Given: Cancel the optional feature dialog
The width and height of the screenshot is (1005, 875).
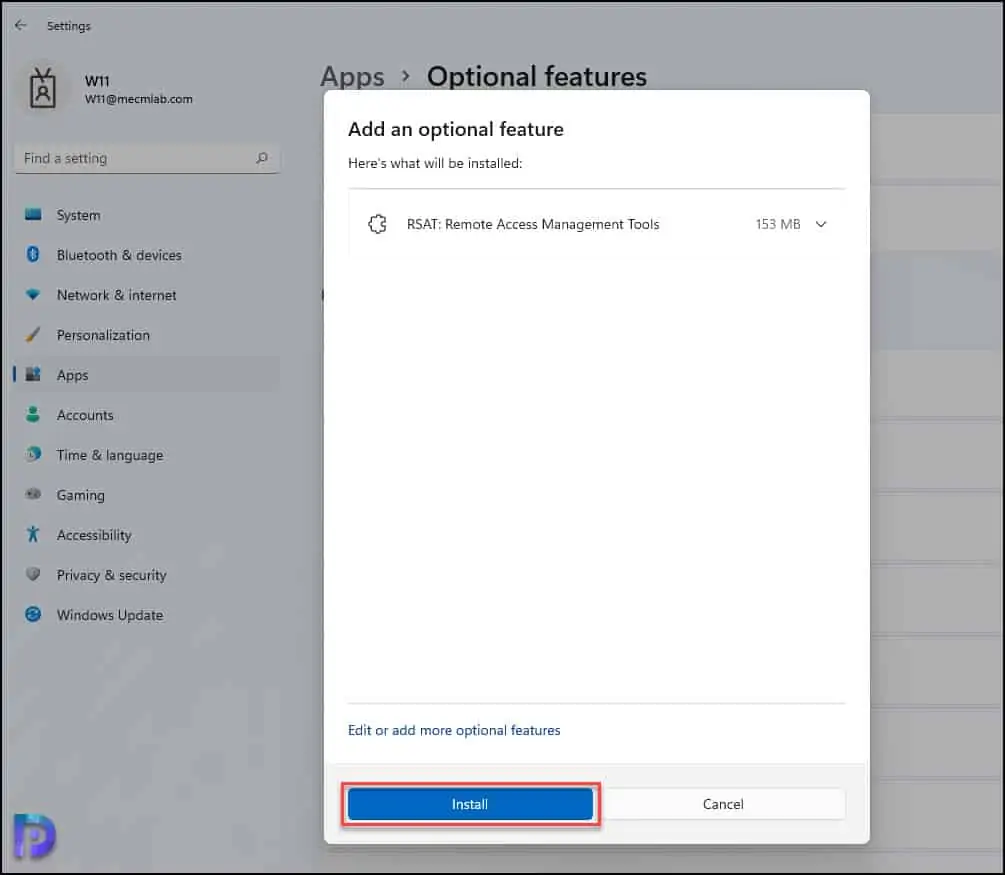Looking at the screenshot, I should [723, 804].
